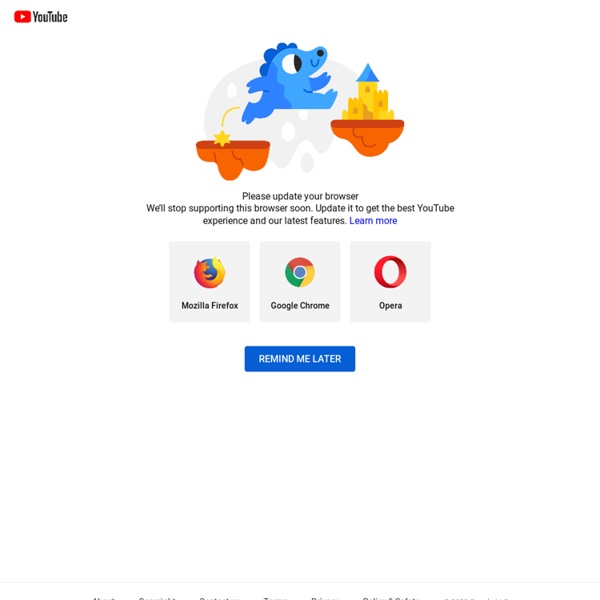This screenshot has height=600, width=600.
Task: Click the Mozilla Firefox browser logo
Action: (209, 272)
